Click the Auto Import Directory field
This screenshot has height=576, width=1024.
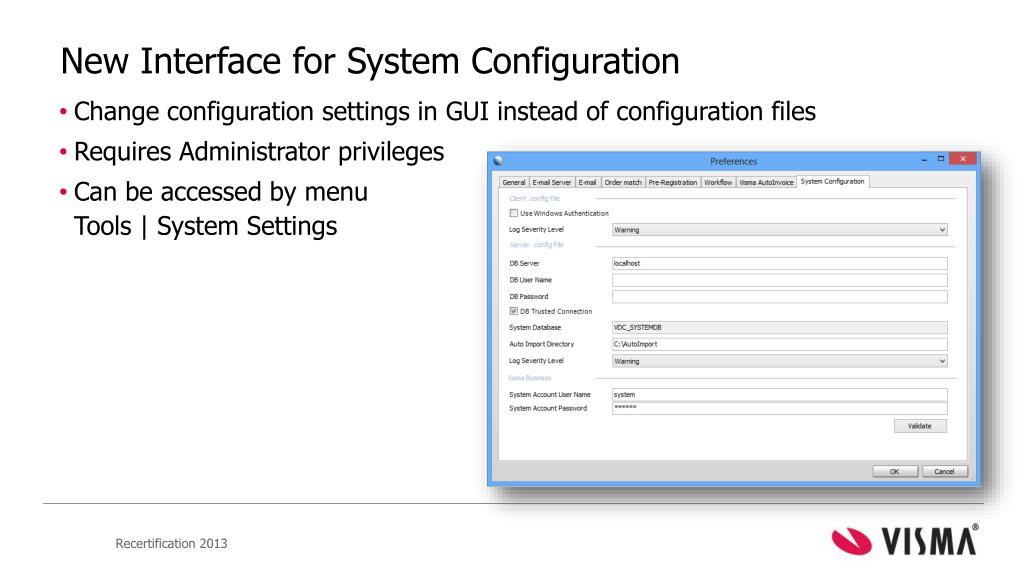click(779, 344)
